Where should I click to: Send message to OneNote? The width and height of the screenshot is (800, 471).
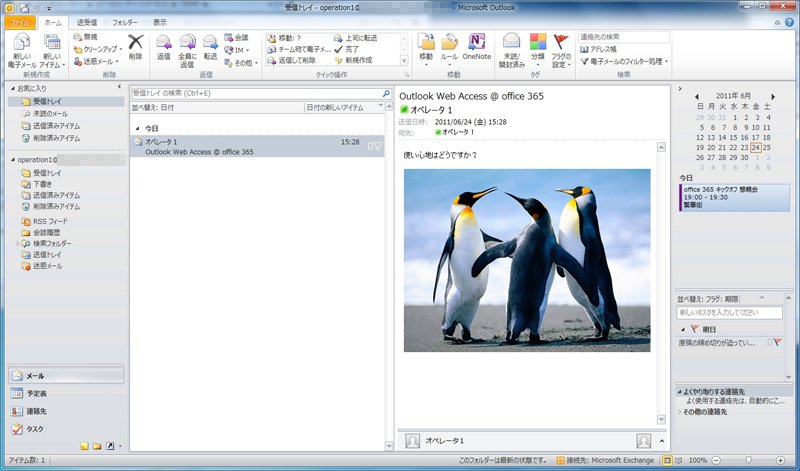pos(477,47)
